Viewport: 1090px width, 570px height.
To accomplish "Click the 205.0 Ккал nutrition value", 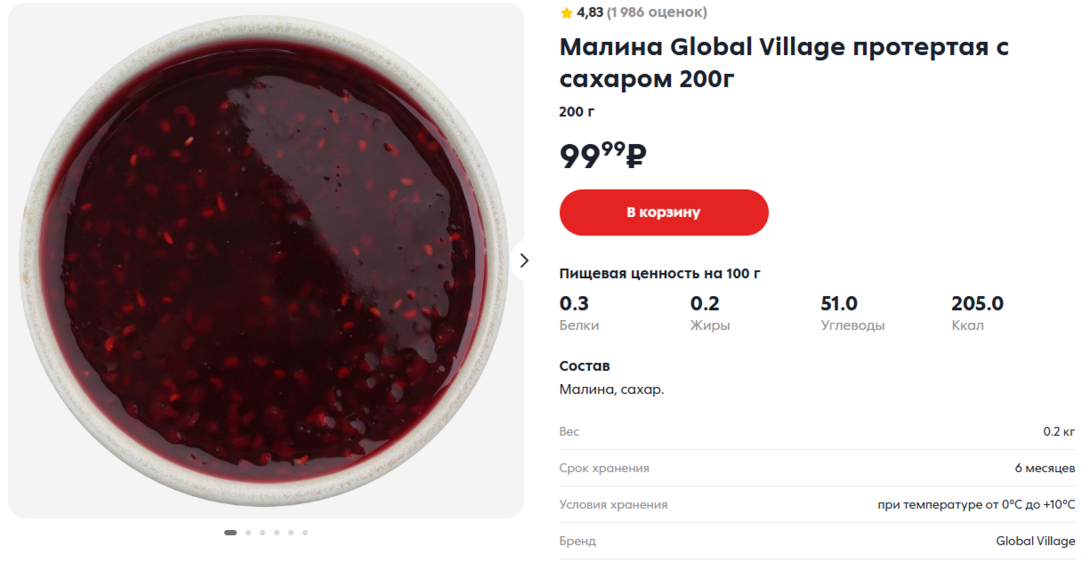I will click(977, 304).
